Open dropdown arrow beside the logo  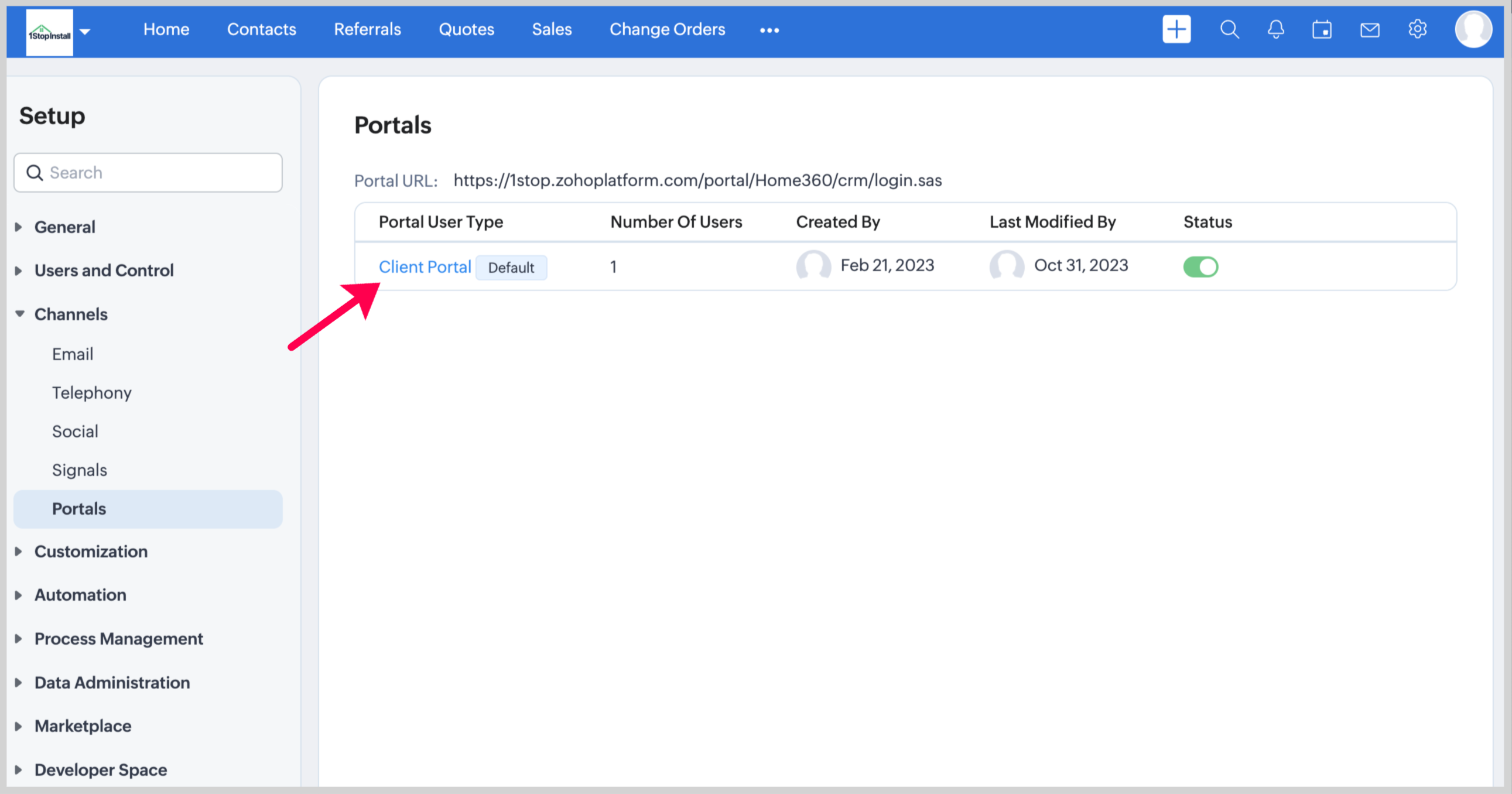[85, 32]
